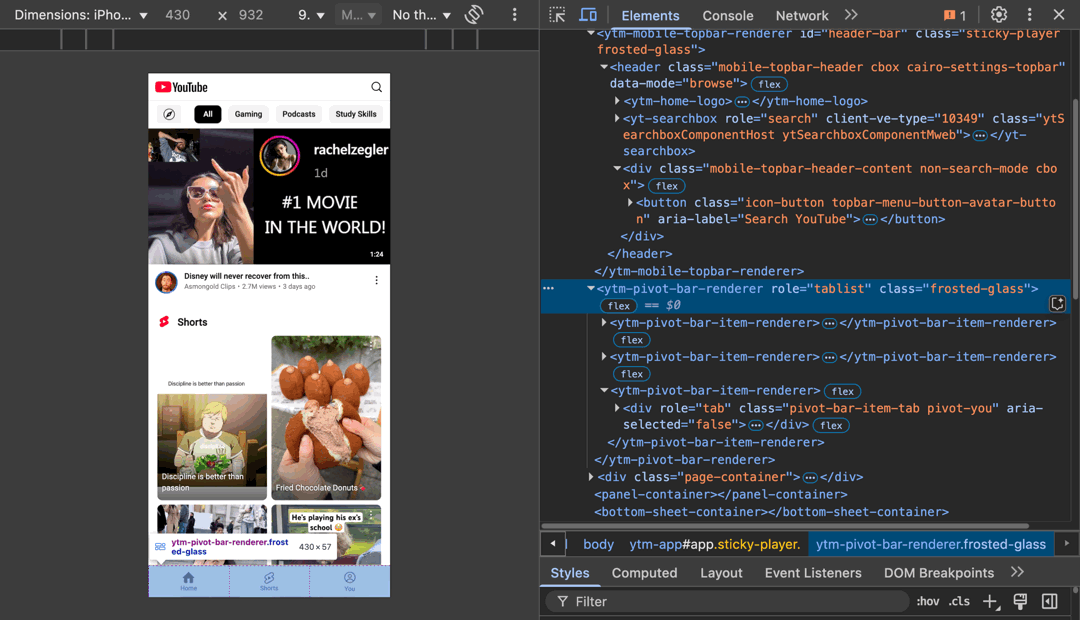
Task: Select the All chip
Action: coord(207,114)
